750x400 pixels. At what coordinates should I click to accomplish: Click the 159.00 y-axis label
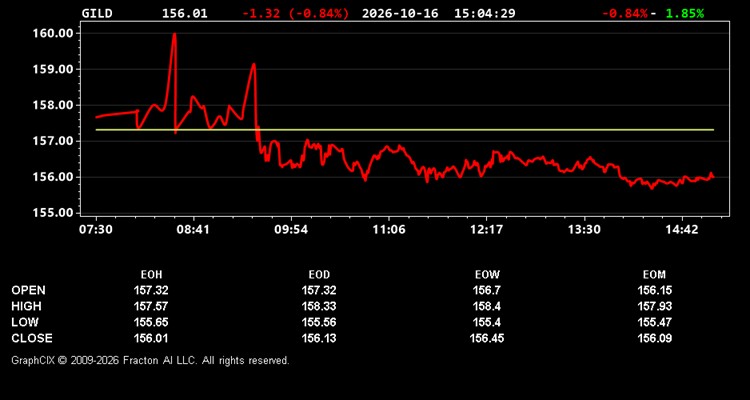pyautogui.click(x=52, y=69)
